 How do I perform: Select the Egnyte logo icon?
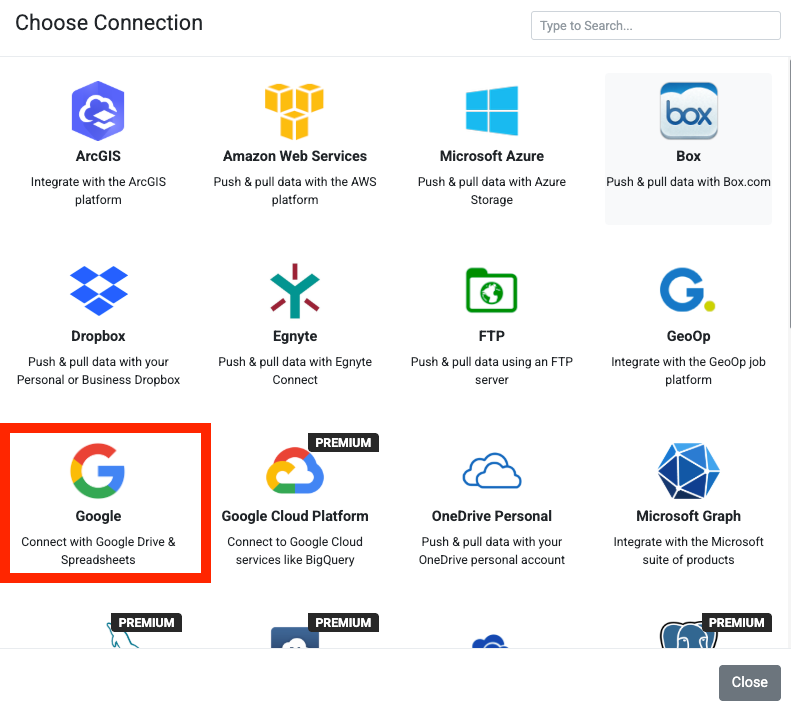(x=295, y=291)
